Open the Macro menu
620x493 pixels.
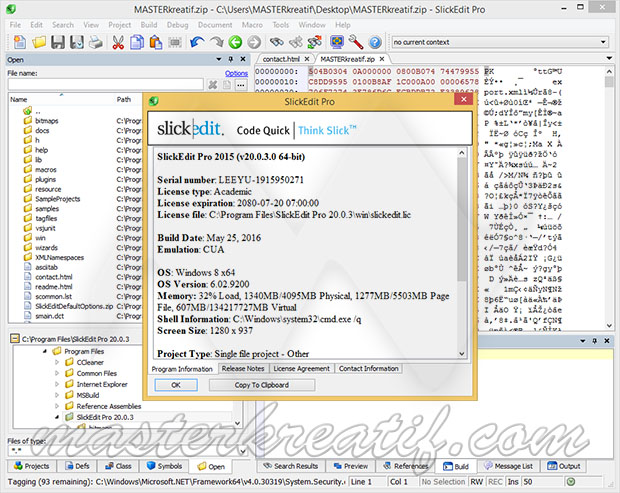point(252,25)
